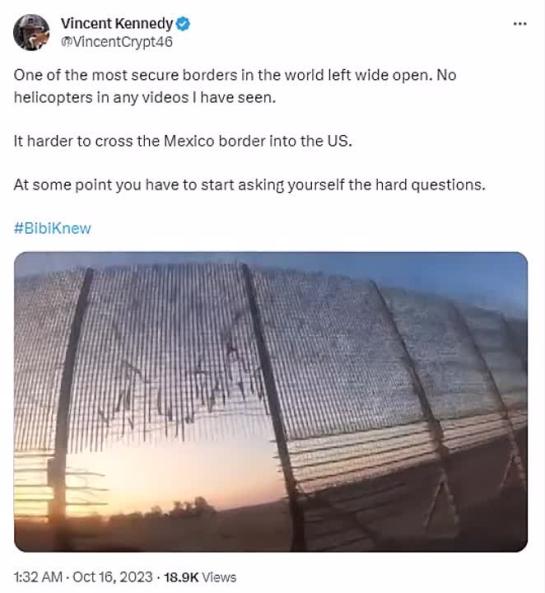Open the three-dot more options menu
The image size is (545, 593).
[520, 24]
